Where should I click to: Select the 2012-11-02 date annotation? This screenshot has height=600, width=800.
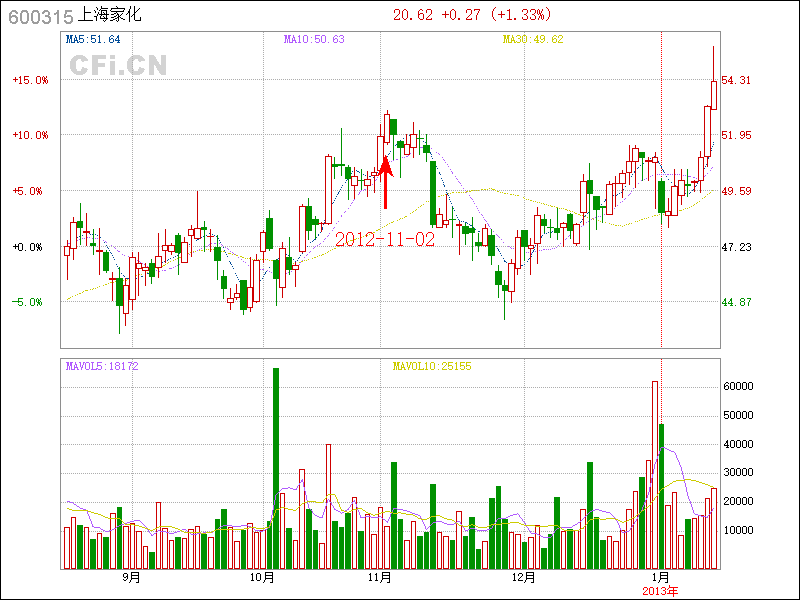click(x=384, y=240)
